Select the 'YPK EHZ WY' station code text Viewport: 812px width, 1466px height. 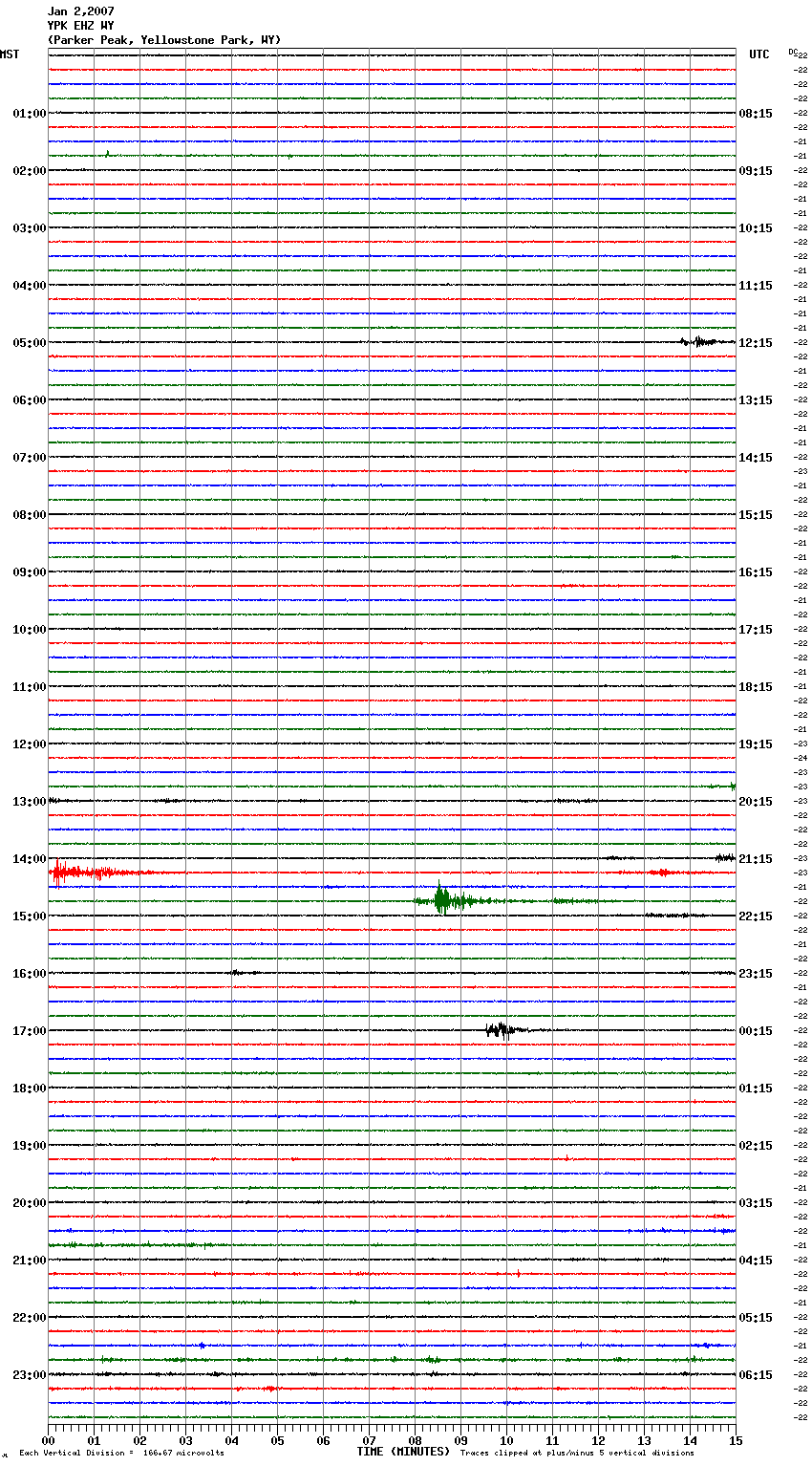(80, 26)
